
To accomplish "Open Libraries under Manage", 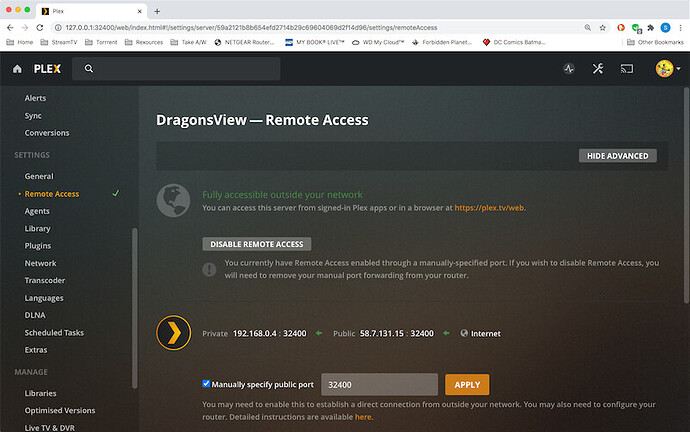I will point(40,393).
